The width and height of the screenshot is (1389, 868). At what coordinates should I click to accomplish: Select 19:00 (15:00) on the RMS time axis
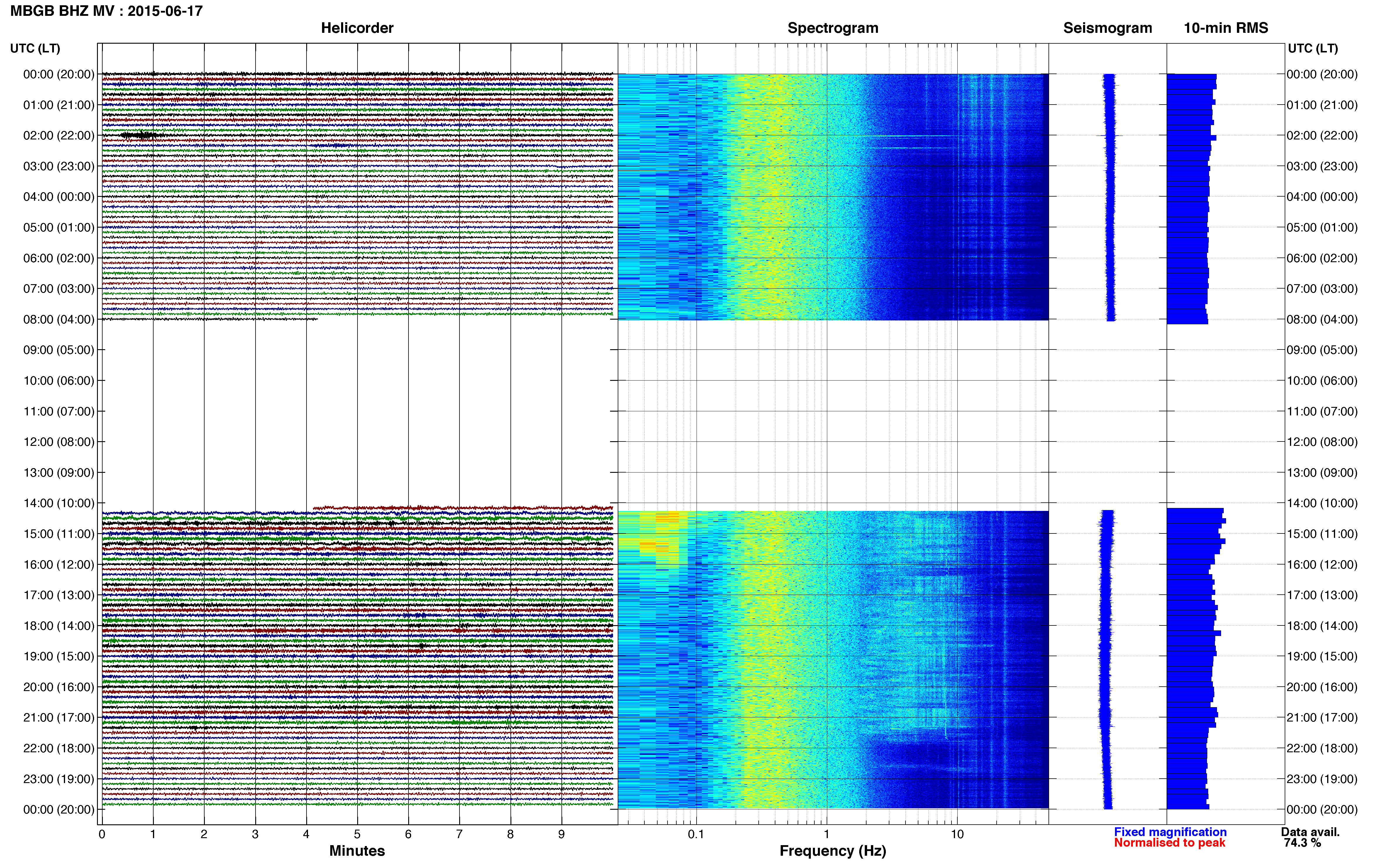pyautogui.click(x=1322, y=656)
